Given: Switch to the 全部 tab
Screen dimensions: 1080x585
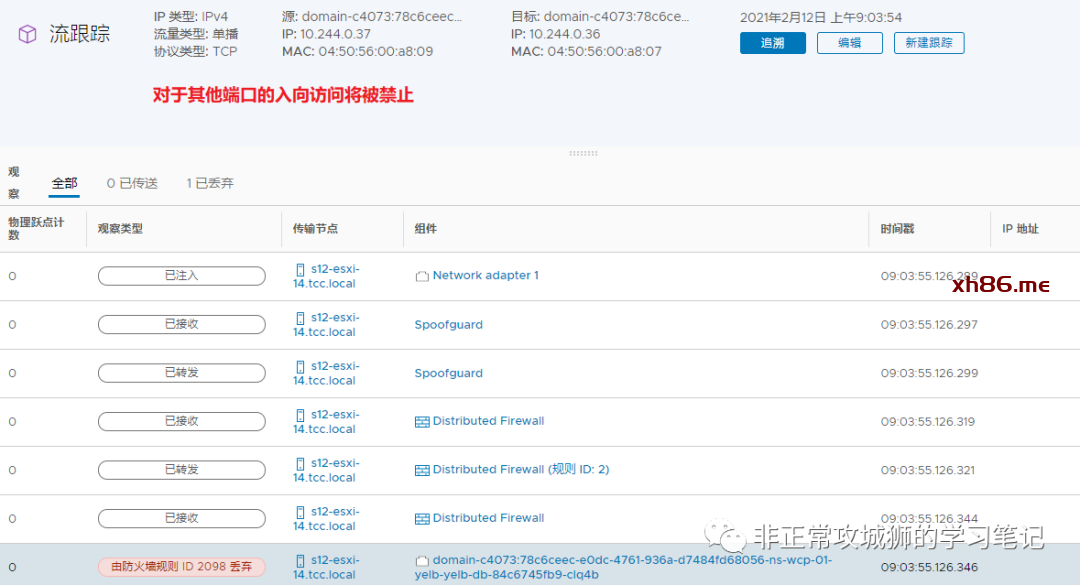Looking at the screenshot, I should coord(65,184).
